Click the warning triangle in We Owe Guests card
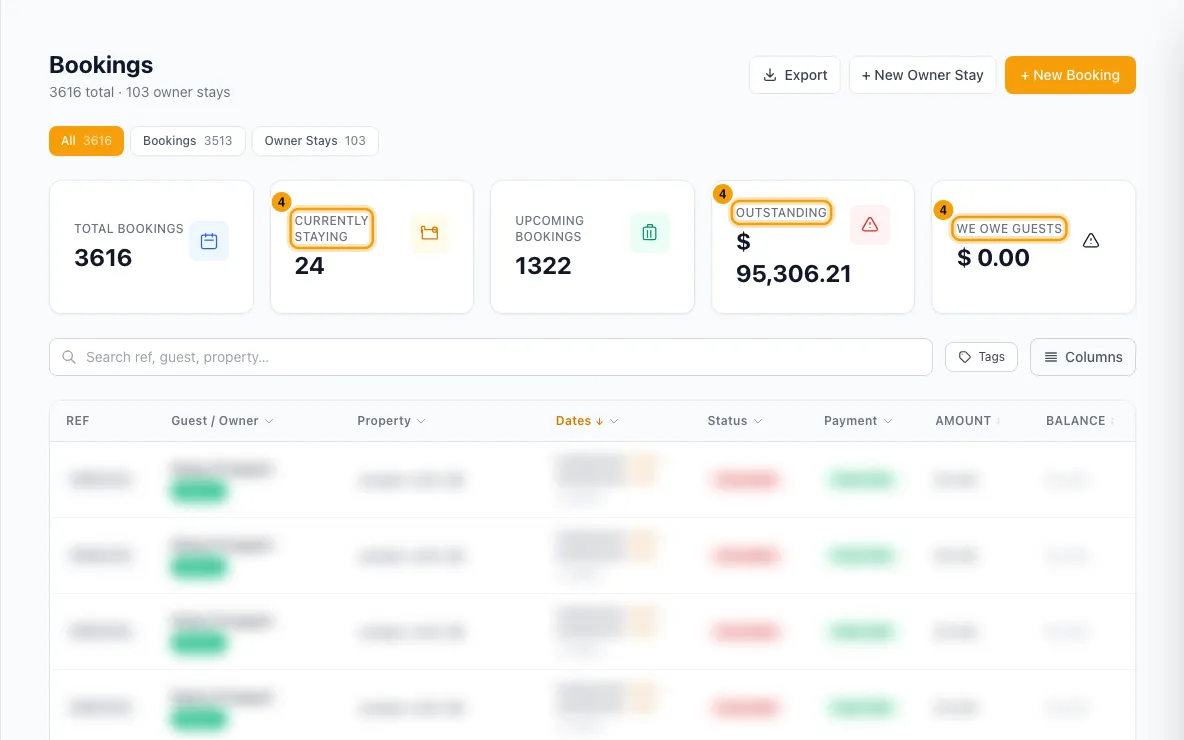Viewport: 1184px width, 740px height. coord(1090,241)
